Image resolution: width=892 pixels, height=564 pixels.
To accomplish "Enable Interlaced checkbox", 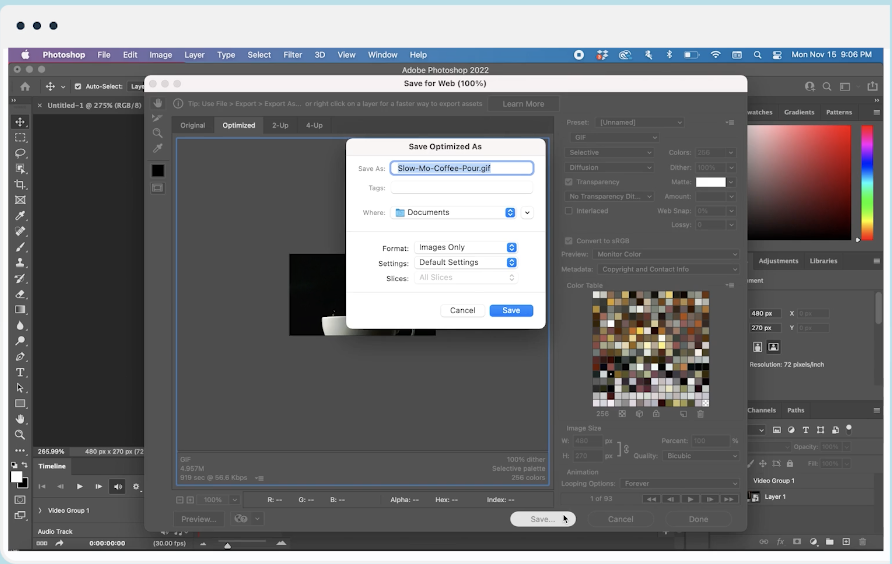I will click(x=568, y=211).
